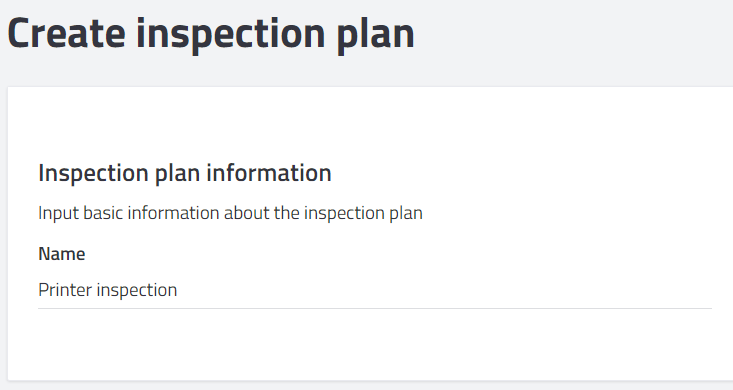This screenshot has width=733, height=390.
Task: Place cursor on word inspection in Name field
Action: [137, 290]
